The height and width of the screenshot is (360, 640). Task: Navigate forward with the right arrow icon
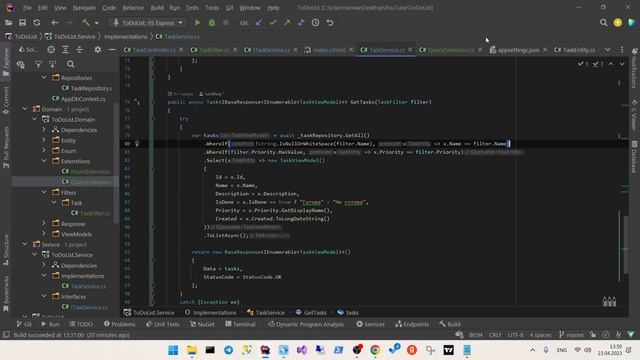69,23
